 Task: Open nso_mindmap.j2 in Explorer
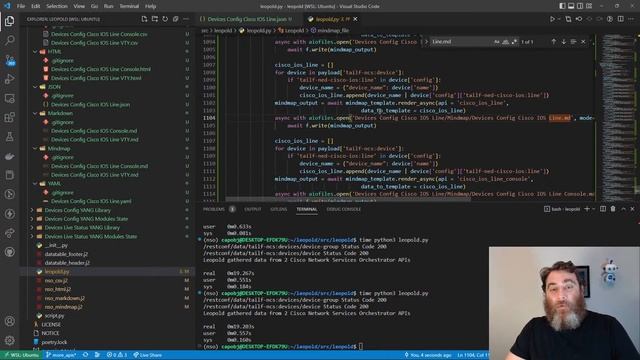coord(63,307)
